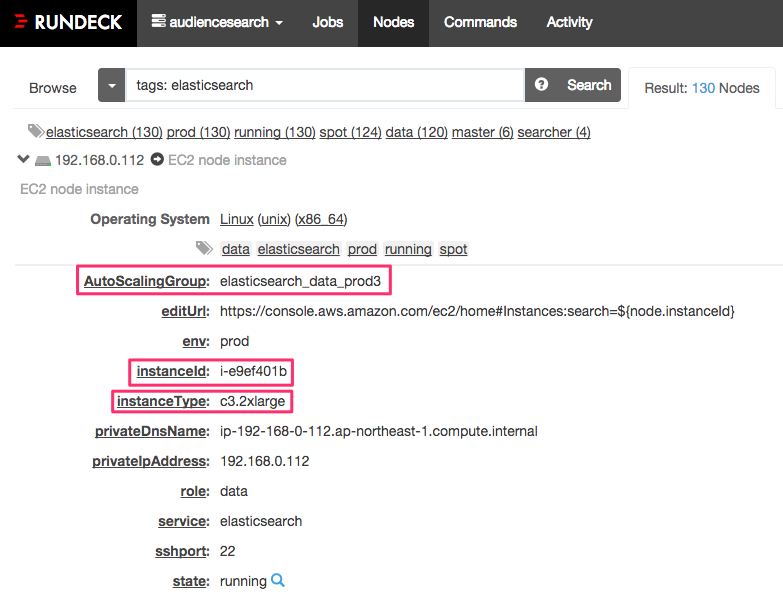Screen dimensions: 783x595
Task: Click the magnifier icon next to running state
Action: coord(278,580)
